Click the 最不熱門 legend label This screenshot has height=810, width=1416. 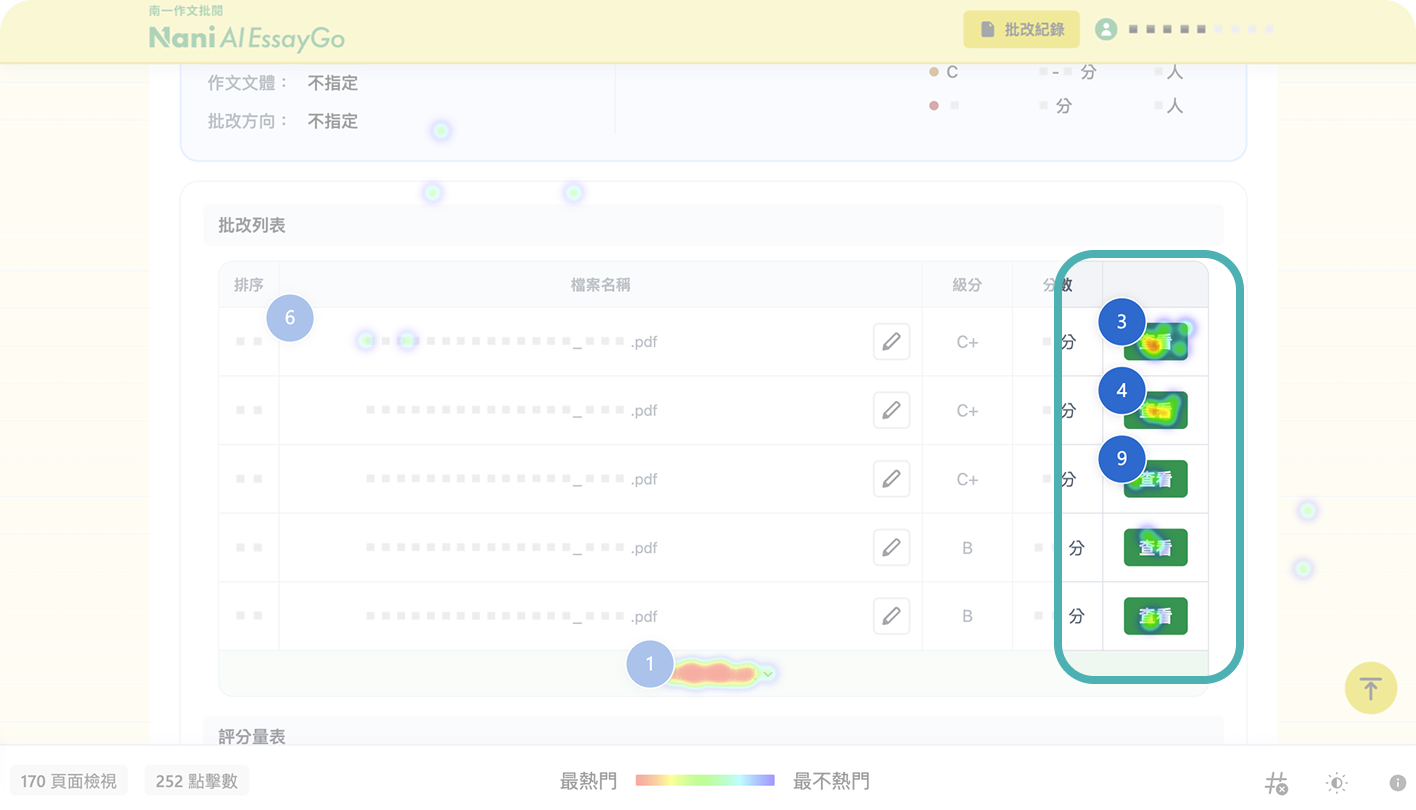[x=831, y=781]
